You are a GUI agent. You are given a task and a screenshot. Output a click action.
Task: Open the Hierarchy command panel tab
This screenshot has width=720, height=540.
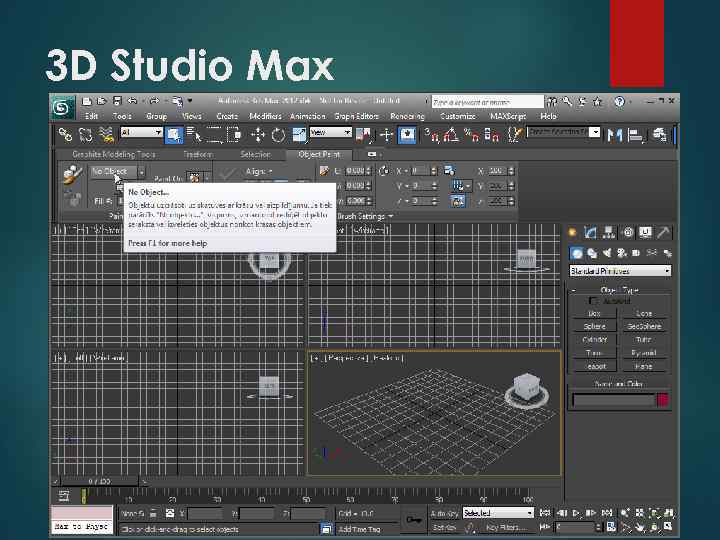[x=608, y=232]
